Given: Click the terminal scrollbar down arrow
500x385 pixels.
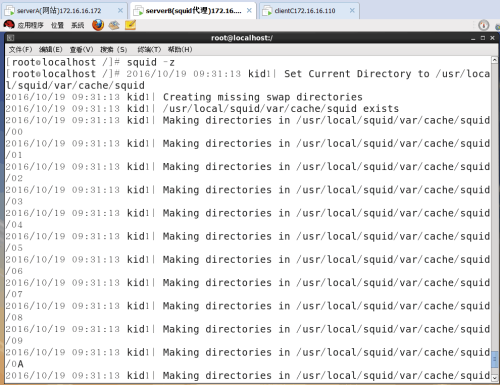Looking at the screenshot, I should click(495, 378).
